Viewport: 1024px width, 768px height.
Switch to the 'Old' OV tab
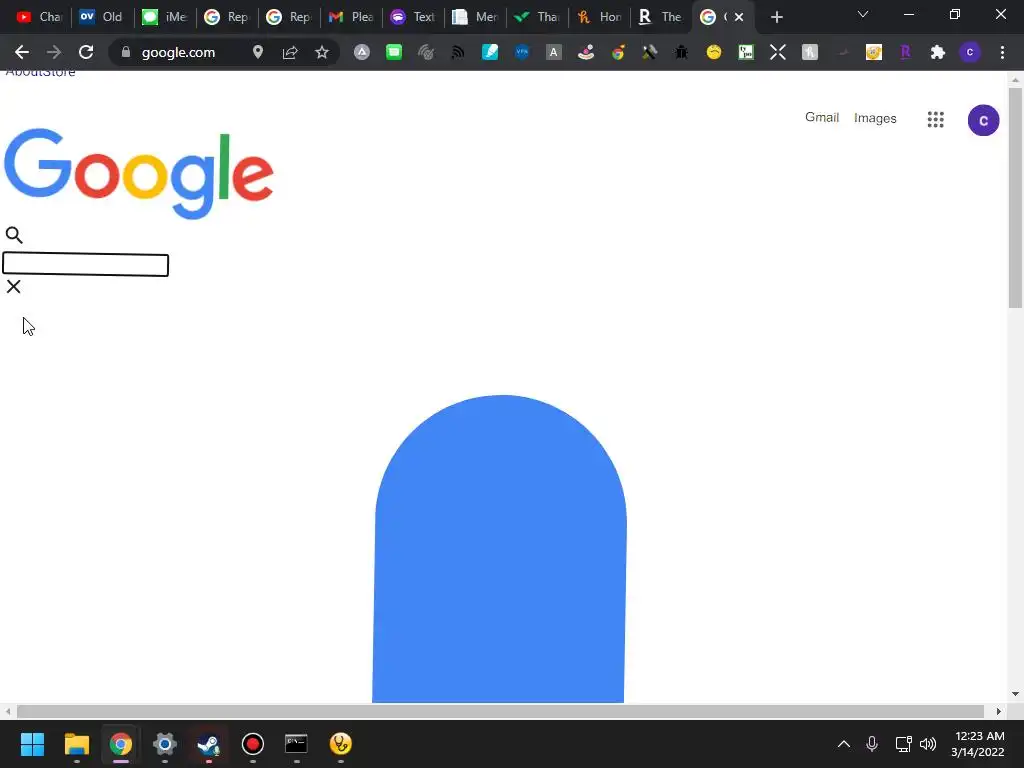click(102, 17)
